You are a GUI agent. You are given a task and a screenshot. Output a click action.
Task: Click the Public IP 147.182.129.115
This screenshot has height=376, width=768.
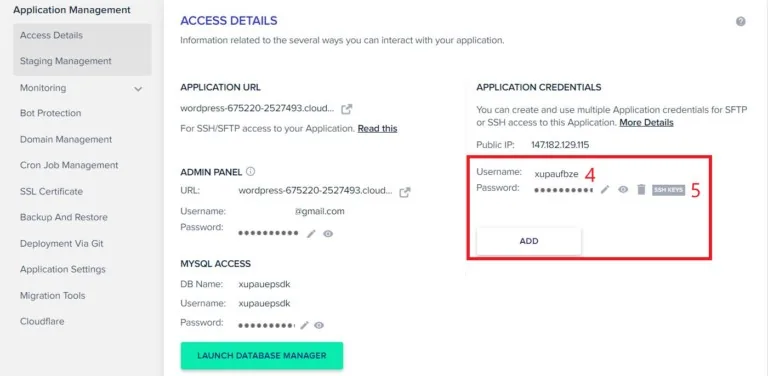point(560,145)
